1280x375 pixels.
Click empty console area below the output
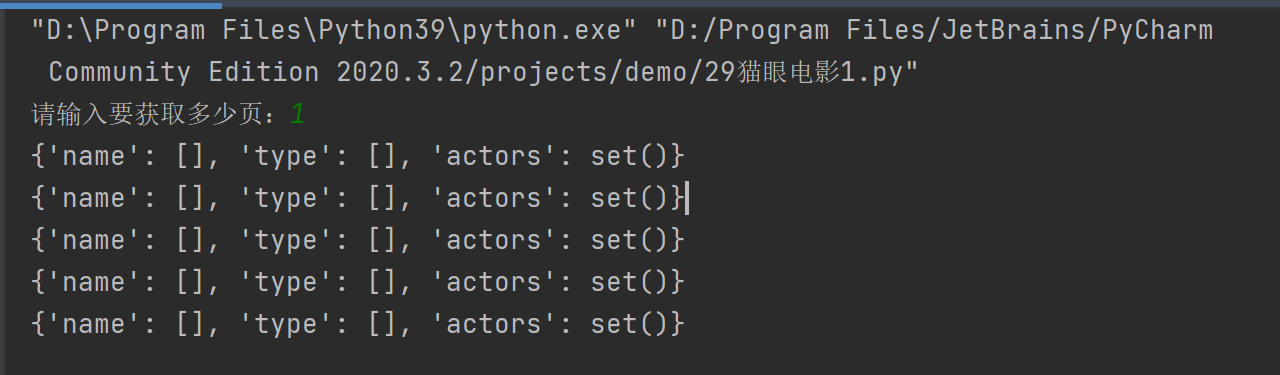[640, 357]
